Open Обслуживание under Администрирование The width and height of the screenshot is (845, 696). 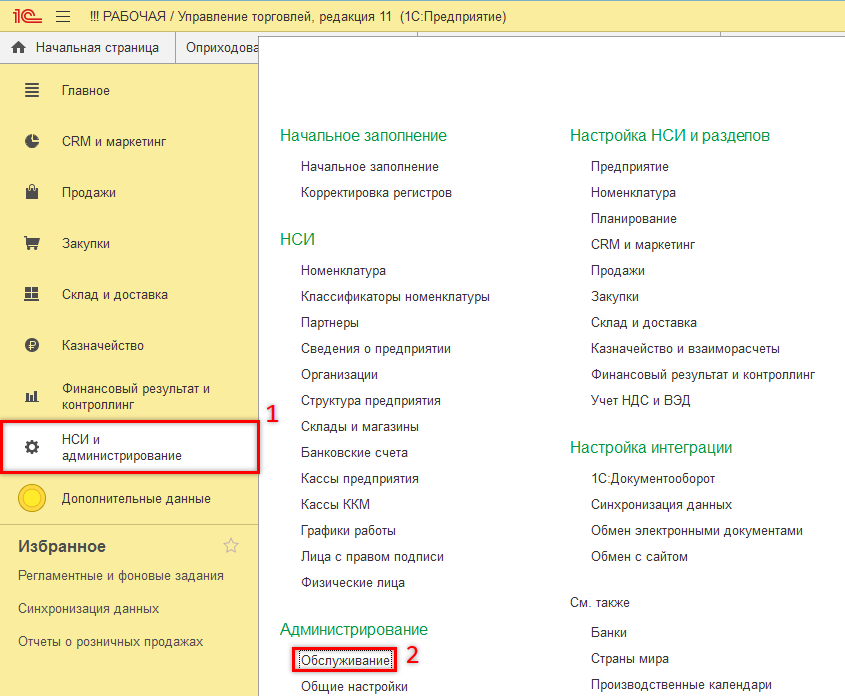[345, 660]
